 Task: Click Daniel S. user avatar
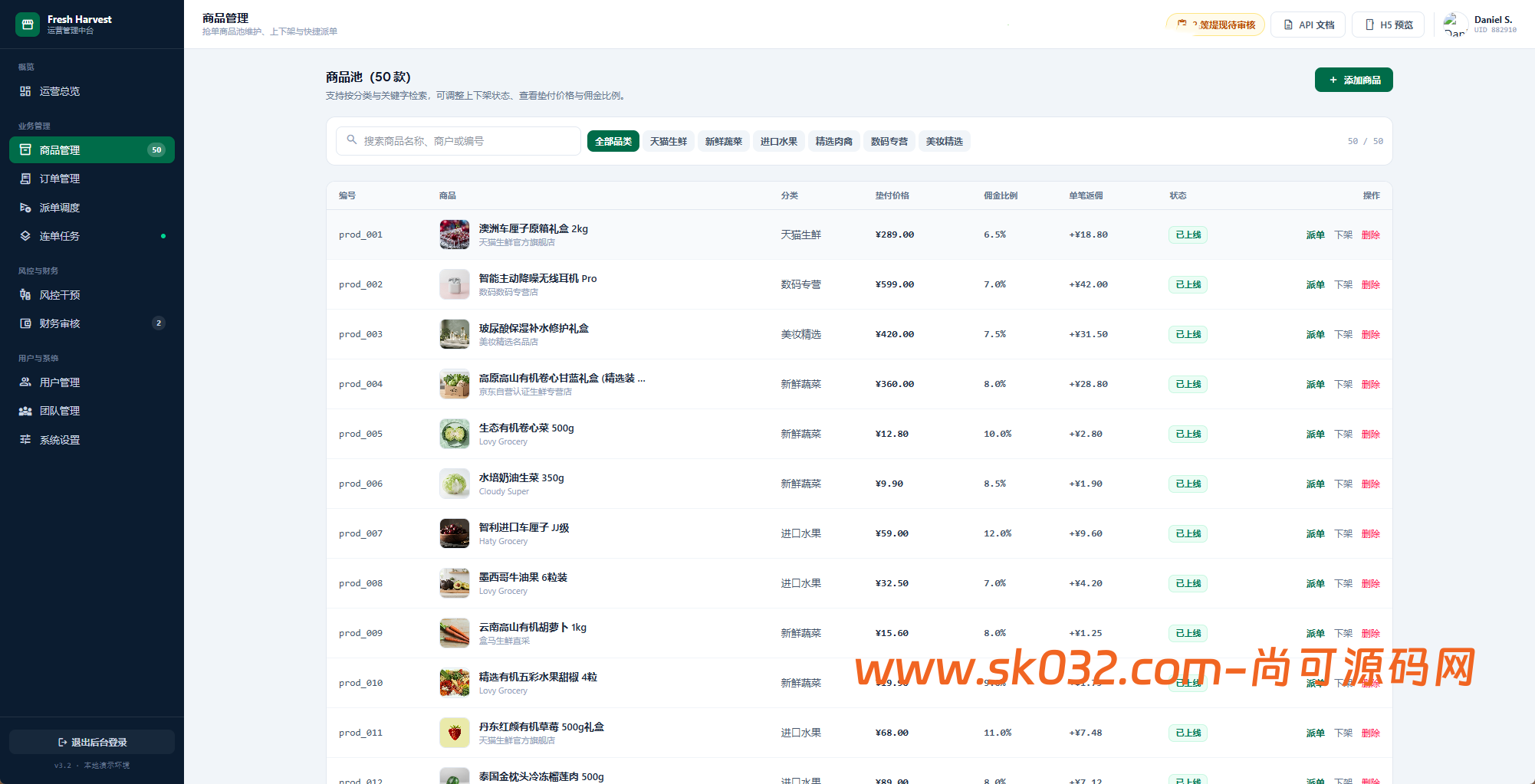click(x=1454, y=25)
